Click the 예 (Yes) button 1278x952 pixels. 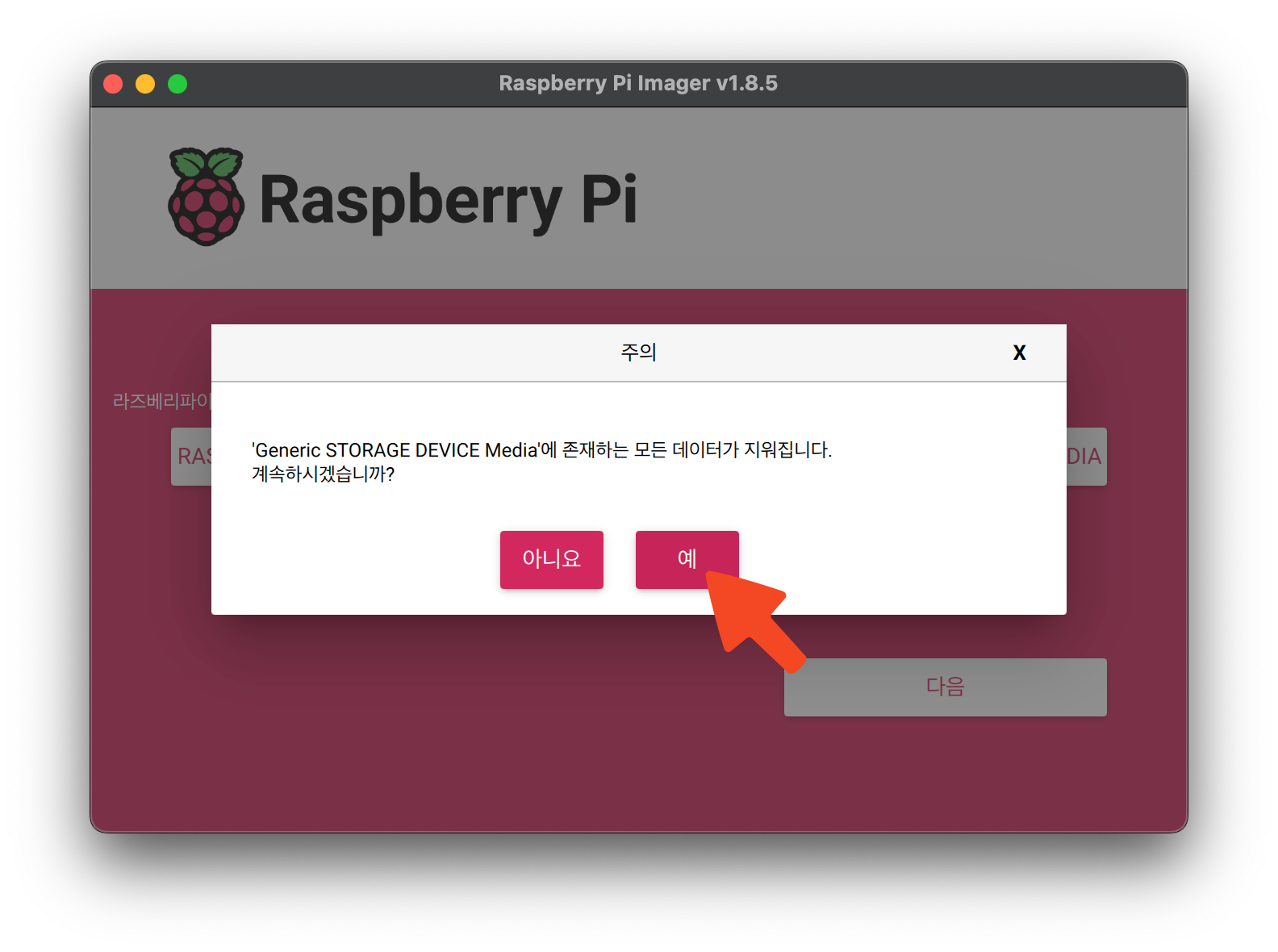687,559
